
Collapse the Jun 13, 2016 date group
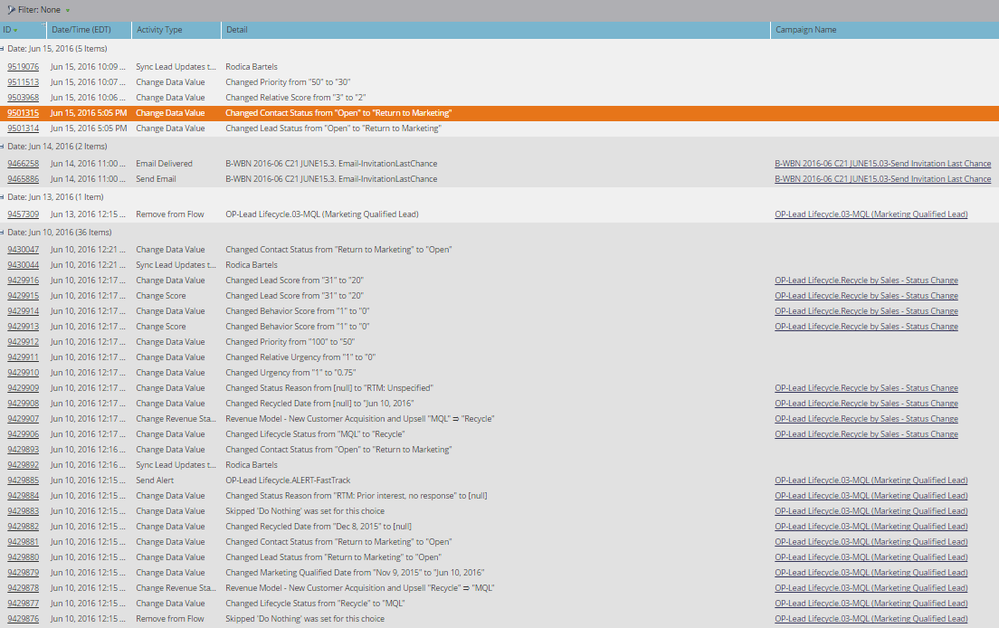pyautogui.click(x=3, y=197)
